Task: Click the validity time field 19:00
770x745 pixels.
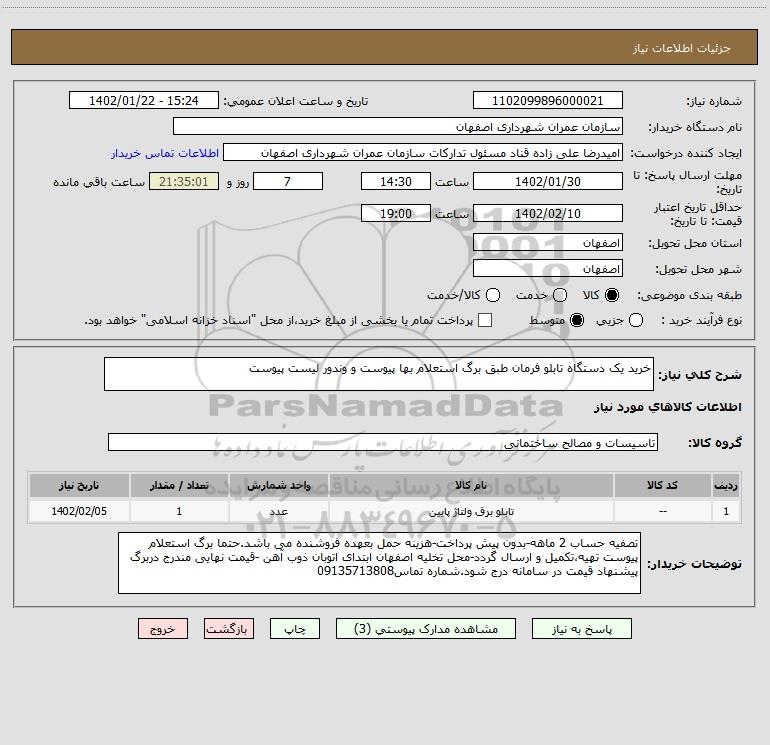Action: [396, 213]
